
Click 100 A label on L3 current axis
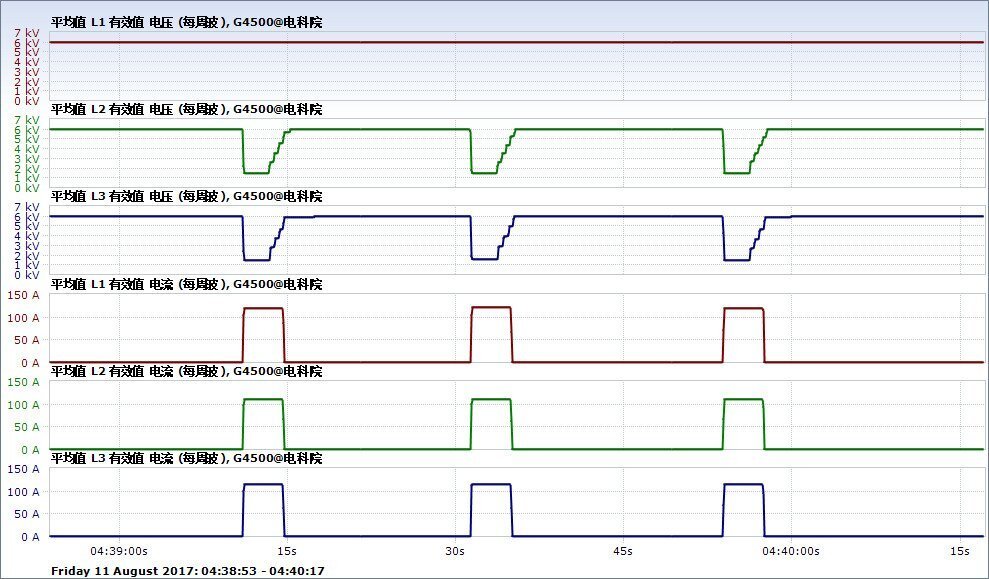click(x=23, y=491)
